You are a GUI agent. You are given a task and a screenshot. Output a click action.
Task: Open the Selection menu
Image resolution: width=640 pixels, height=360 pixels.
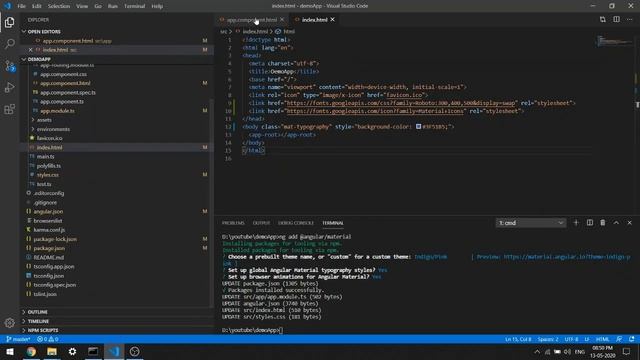coord(59,6)
